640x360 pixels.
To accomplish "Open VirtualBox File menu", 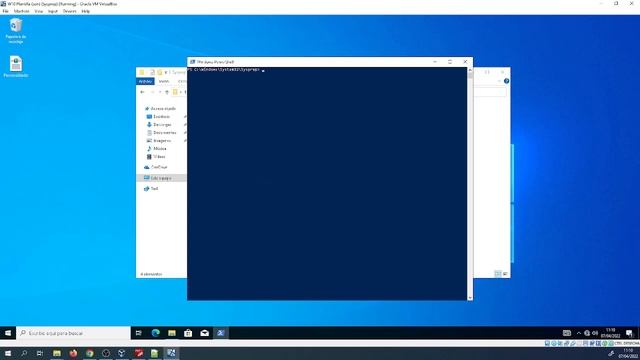I will click(5, 11).
